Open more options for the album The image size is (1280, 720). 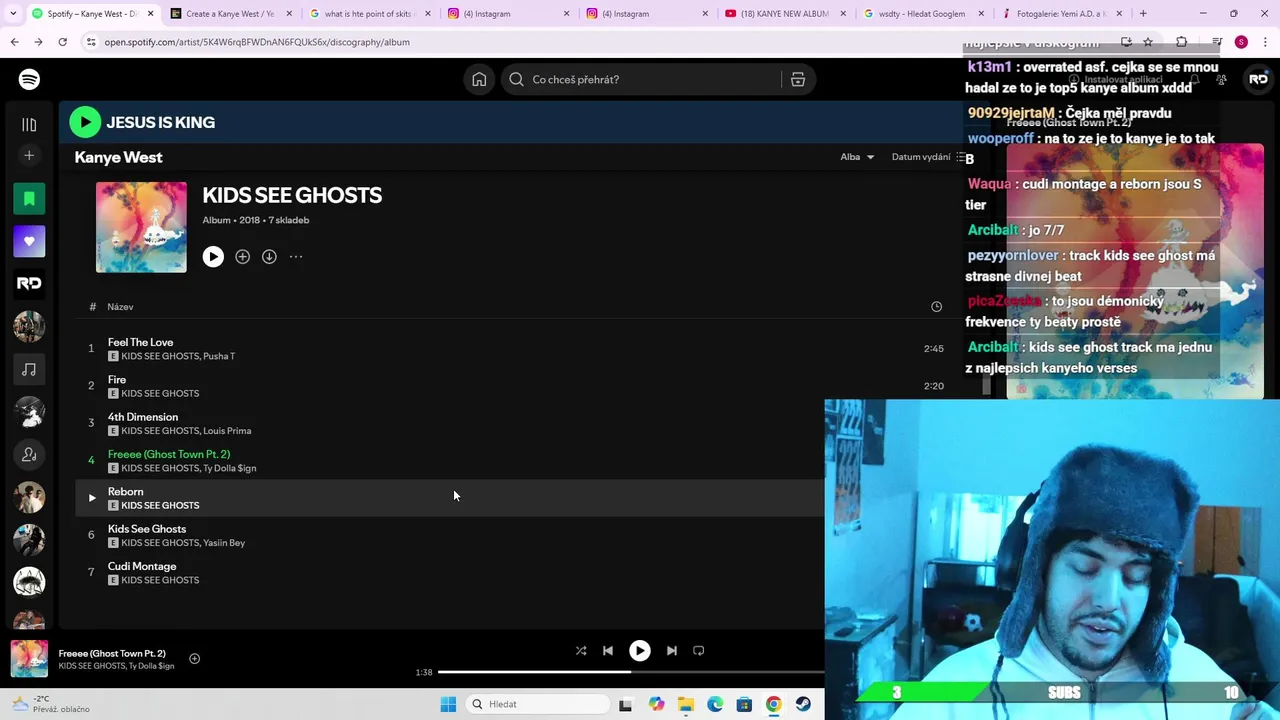pos(296,257)
